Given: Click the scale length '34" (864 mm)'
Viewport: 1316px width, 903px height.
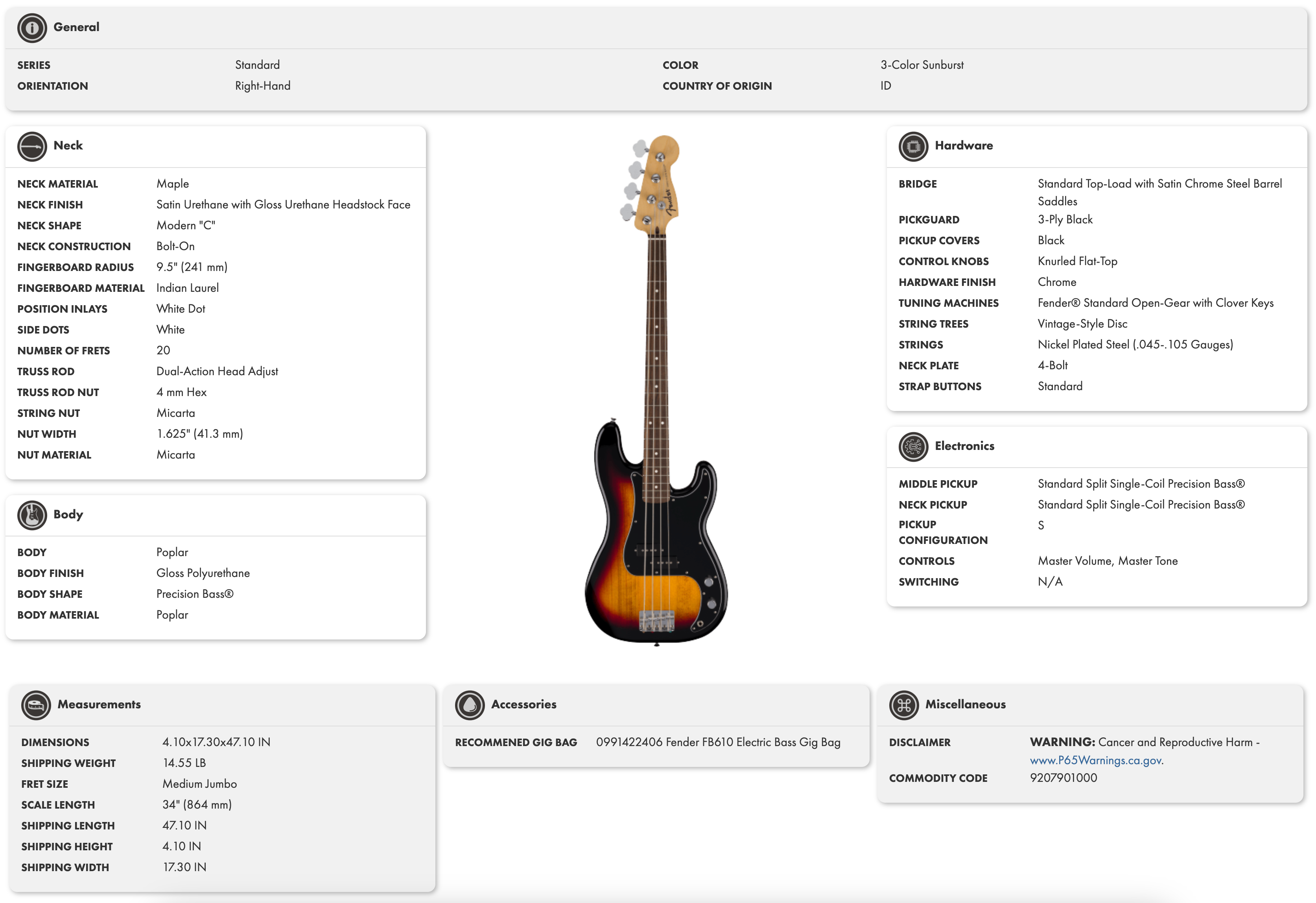Looking at the screenshot, I should (197, 805).
